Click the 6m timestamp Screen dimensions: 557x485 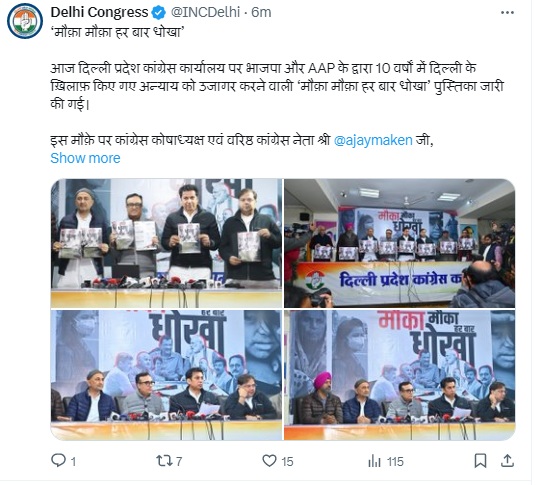261,12
